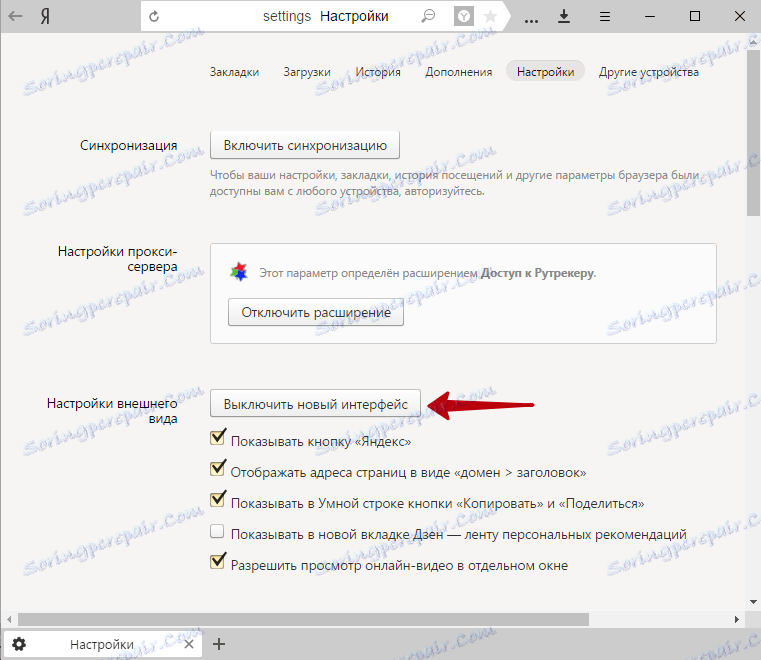
Task: Click the Отключить расширение button
Action: point(316,312)
